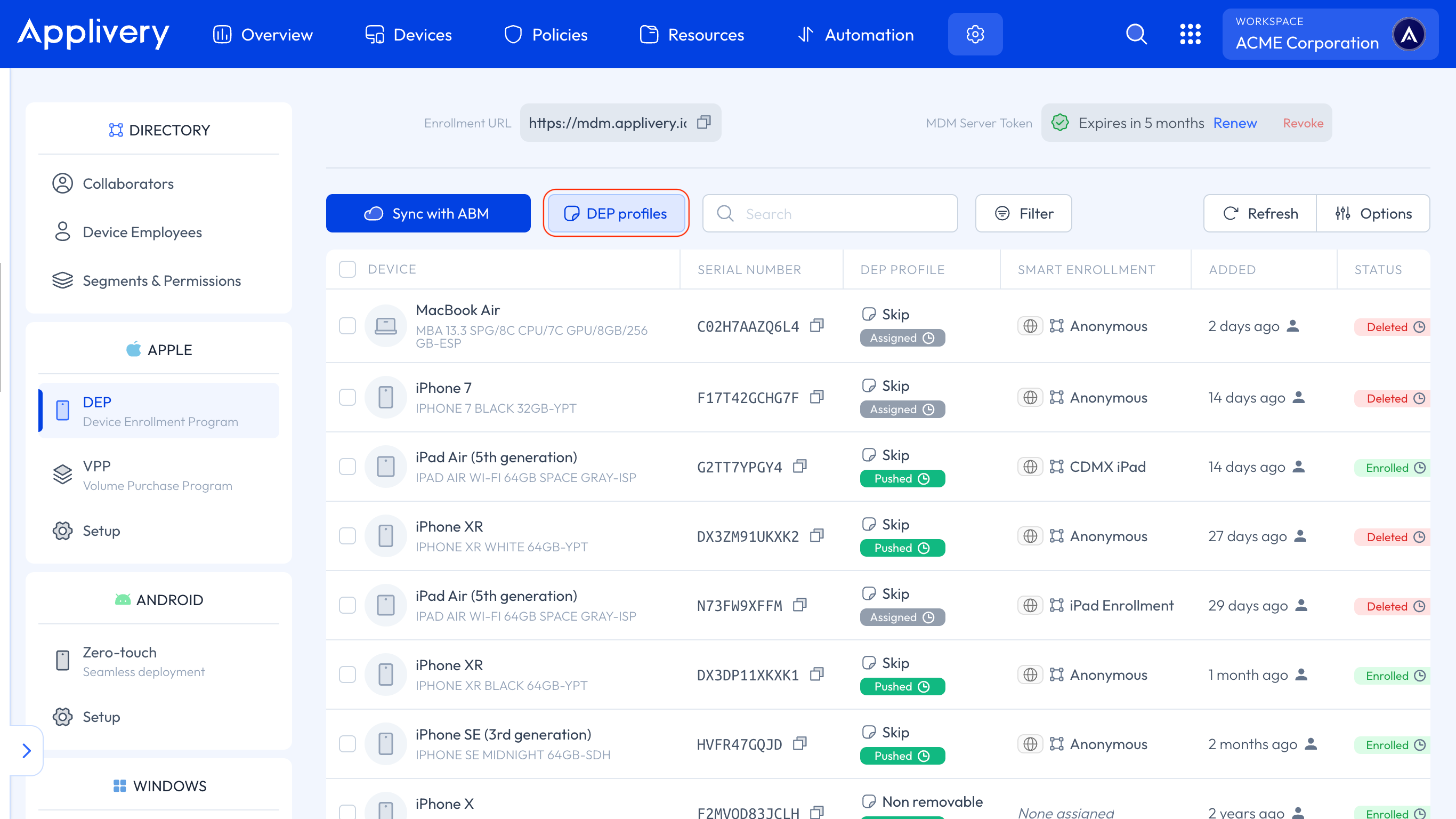Click clock icon on iPhone 7 Deleted status

point(1419,398)
